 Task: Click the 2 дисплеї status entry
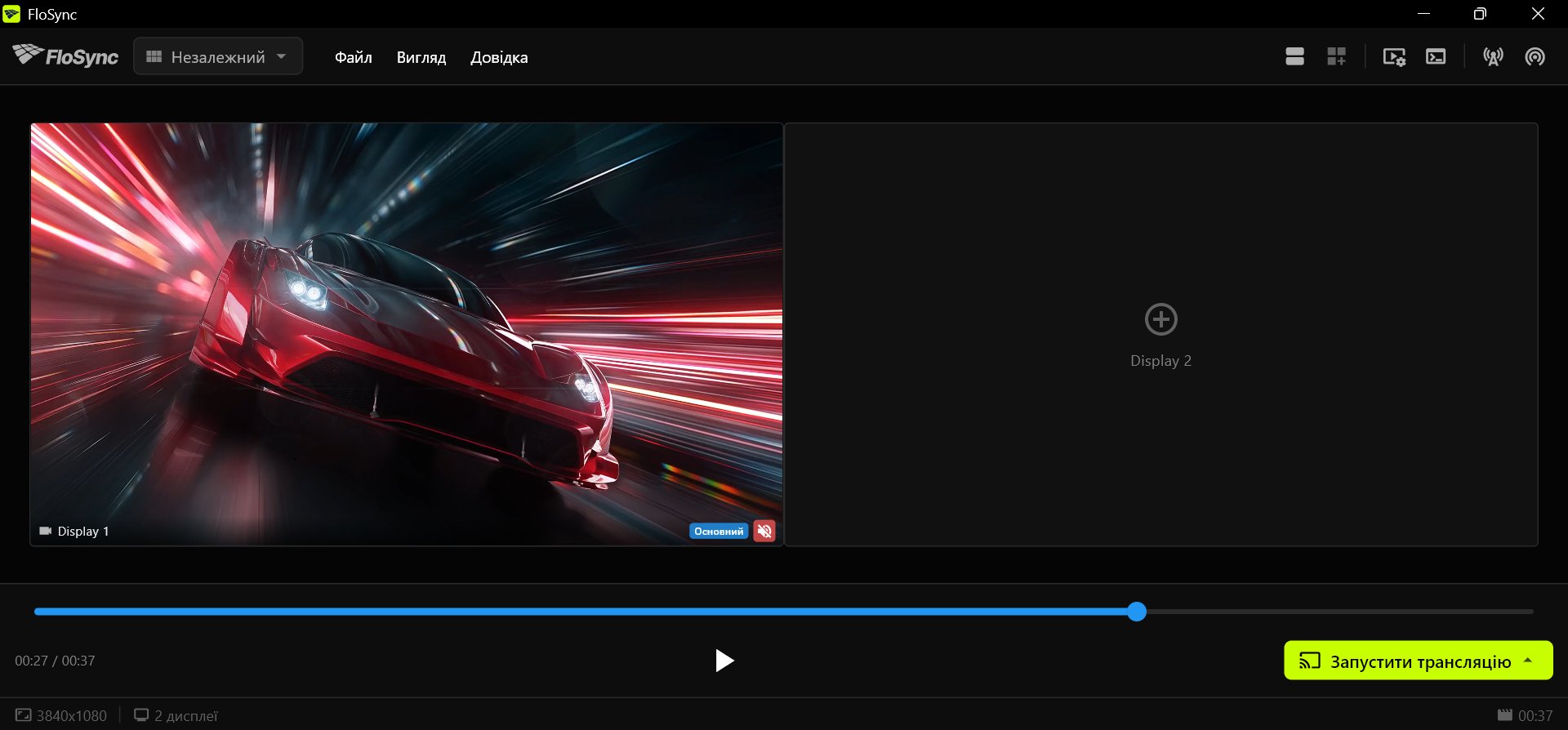click(176, 715)
